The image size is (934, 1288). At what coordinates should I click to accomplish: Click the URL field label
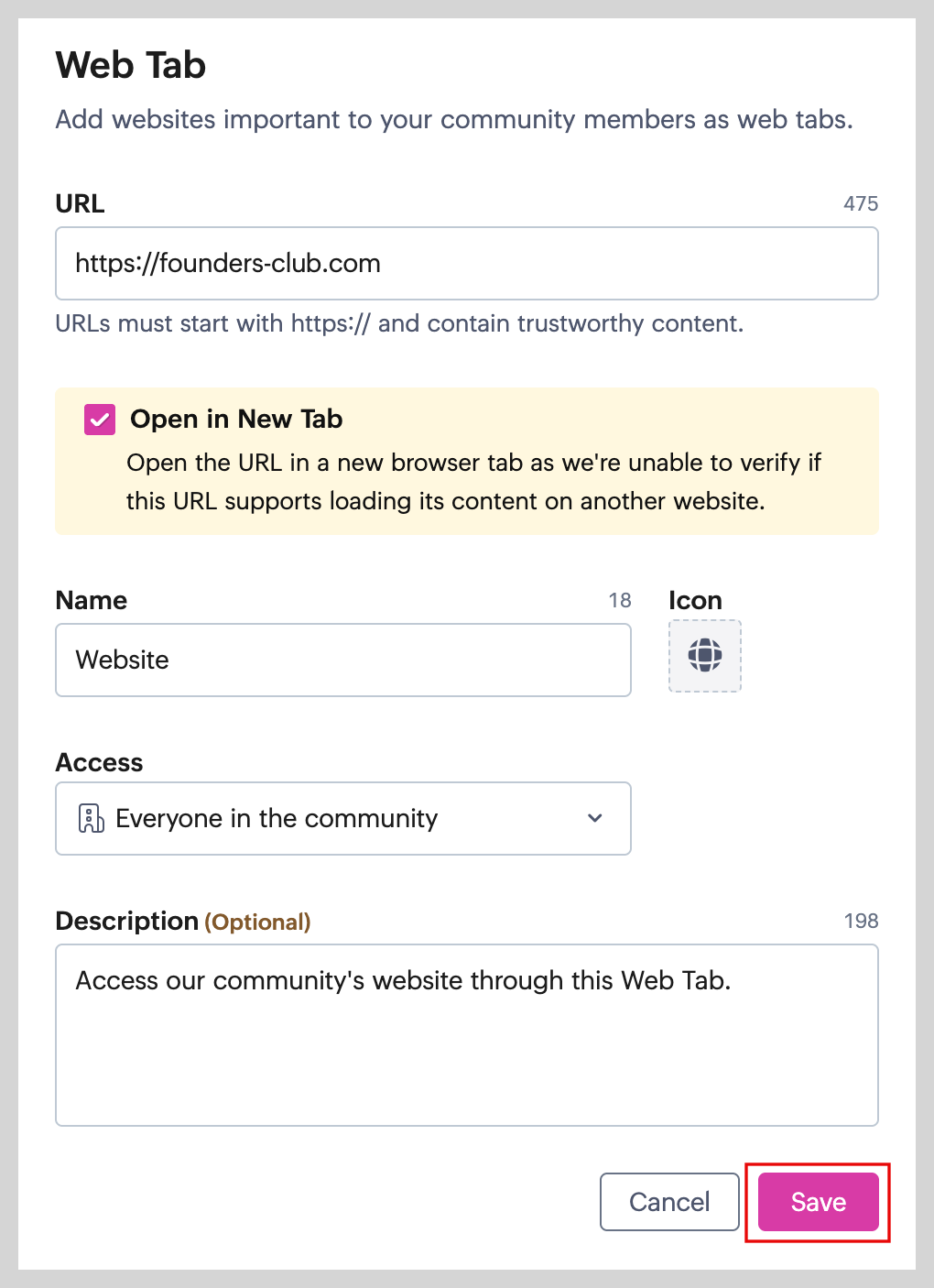(x=81, y=203)
